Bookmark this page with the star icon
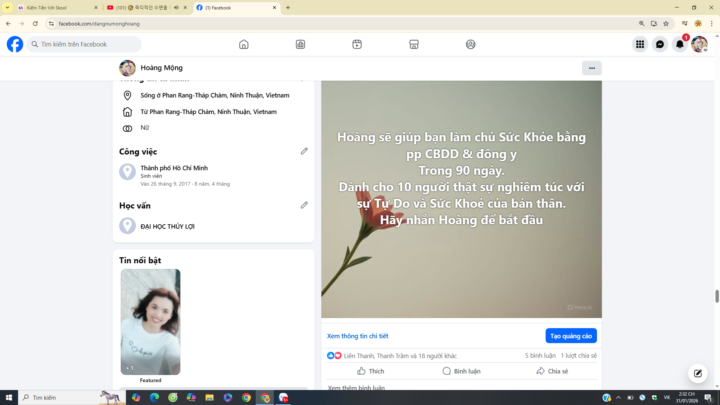The height and width of the screenshot is (405, 720). click(x=666, y=24)
